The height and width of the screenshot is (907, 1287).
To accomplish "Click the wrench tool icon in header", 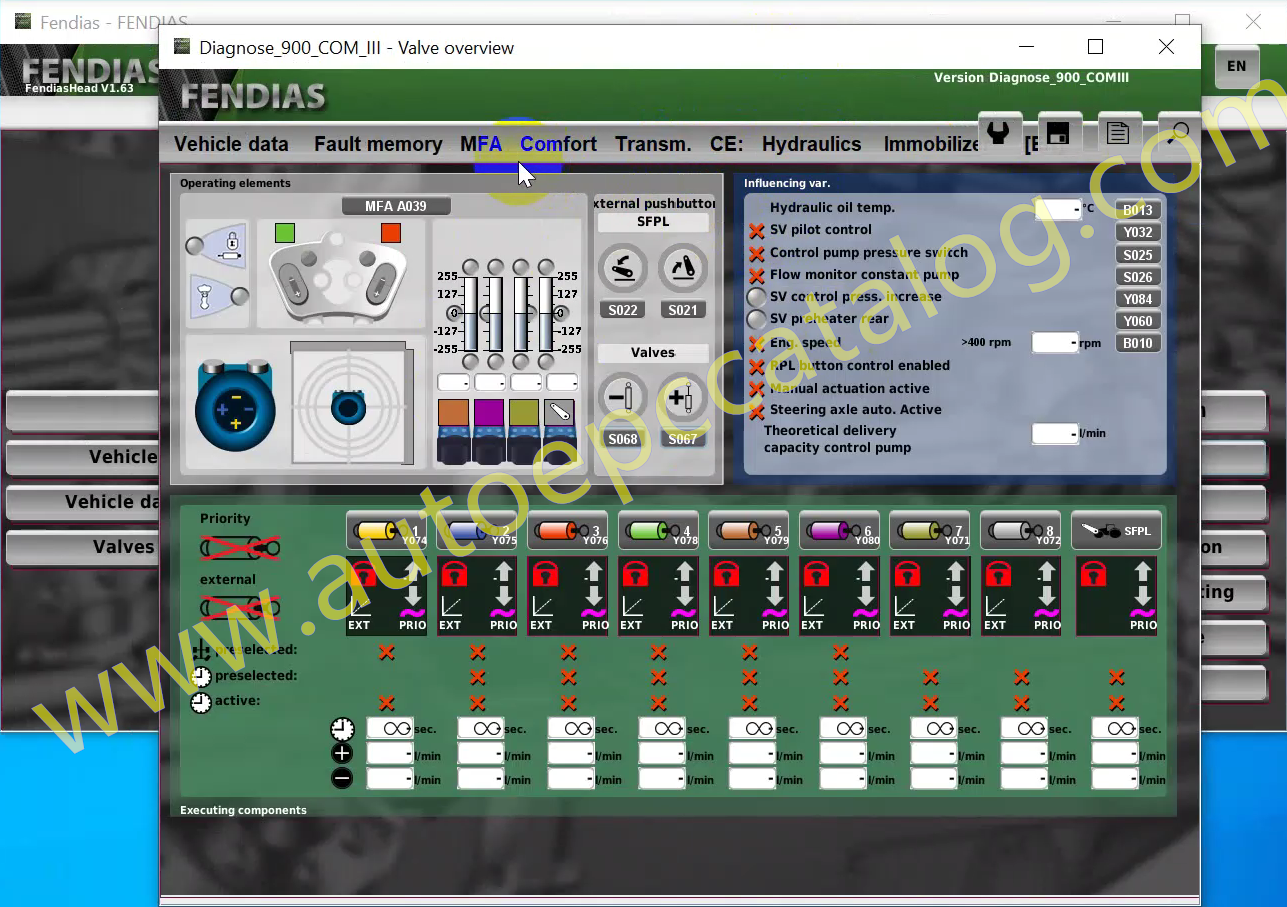I will (998, 132).
